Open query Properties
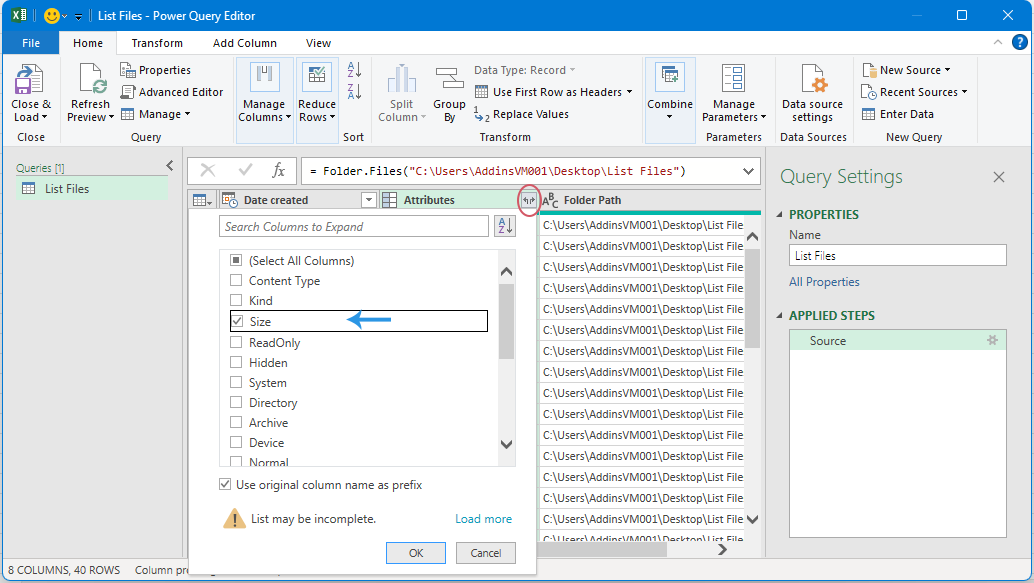 point(156,70)
